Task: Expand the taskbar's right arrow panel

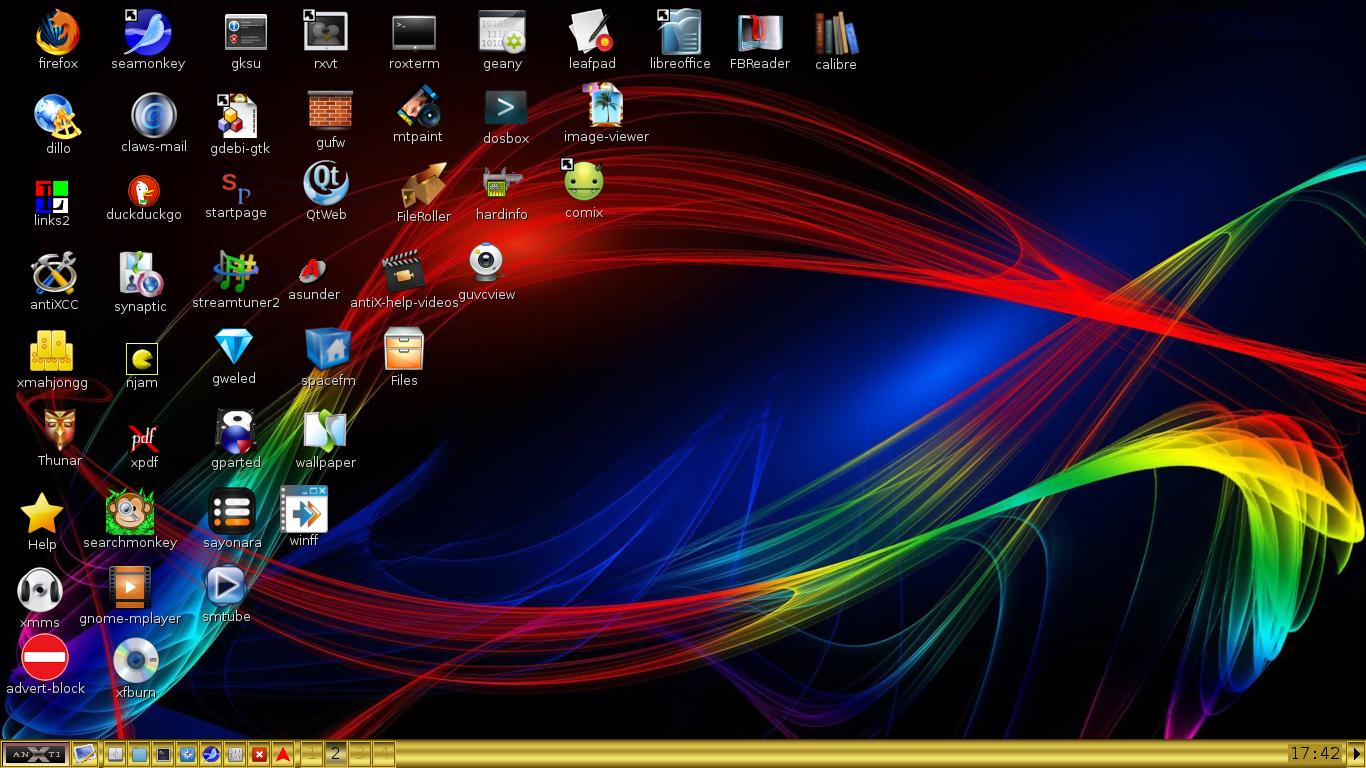Action: tap(1358, 754)
